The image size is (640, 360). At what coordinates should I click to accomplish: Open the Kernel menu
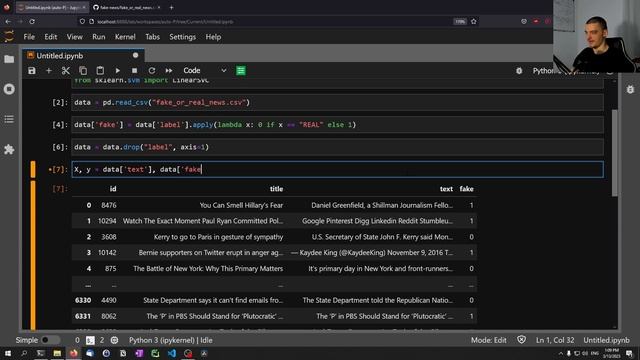point(125,37)
